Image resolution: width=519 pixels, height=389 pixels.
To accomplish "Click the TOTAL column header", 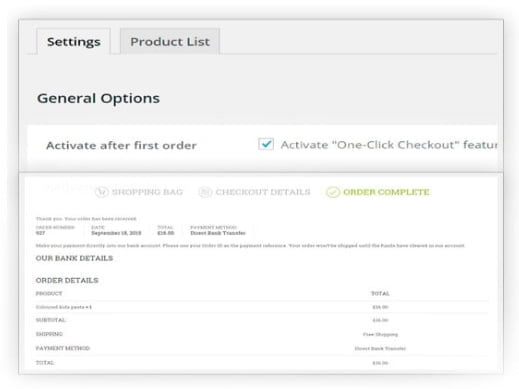I will point(380,294).
